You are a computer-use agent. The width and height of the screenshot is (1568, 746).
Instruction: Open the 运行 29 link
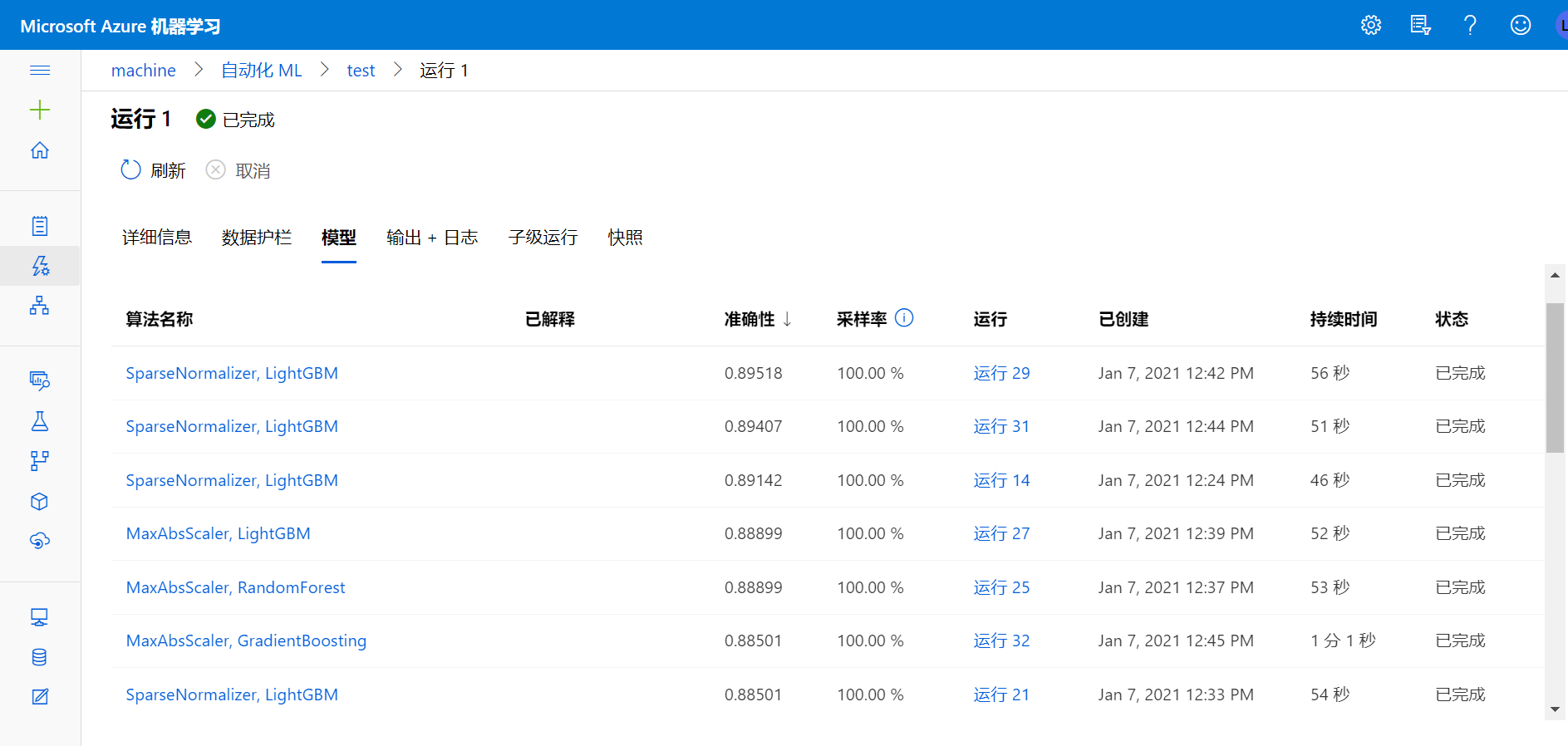click(1001, 373)
